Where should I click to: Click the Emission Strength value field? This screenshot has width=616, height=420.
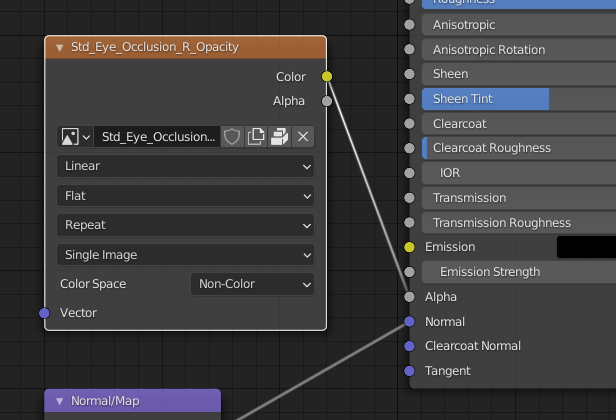pyautogui.click(x=519, y=272)
